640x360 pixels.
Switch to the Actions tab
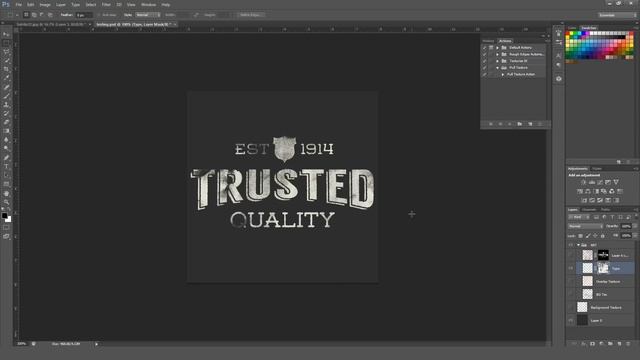[505, 41]
